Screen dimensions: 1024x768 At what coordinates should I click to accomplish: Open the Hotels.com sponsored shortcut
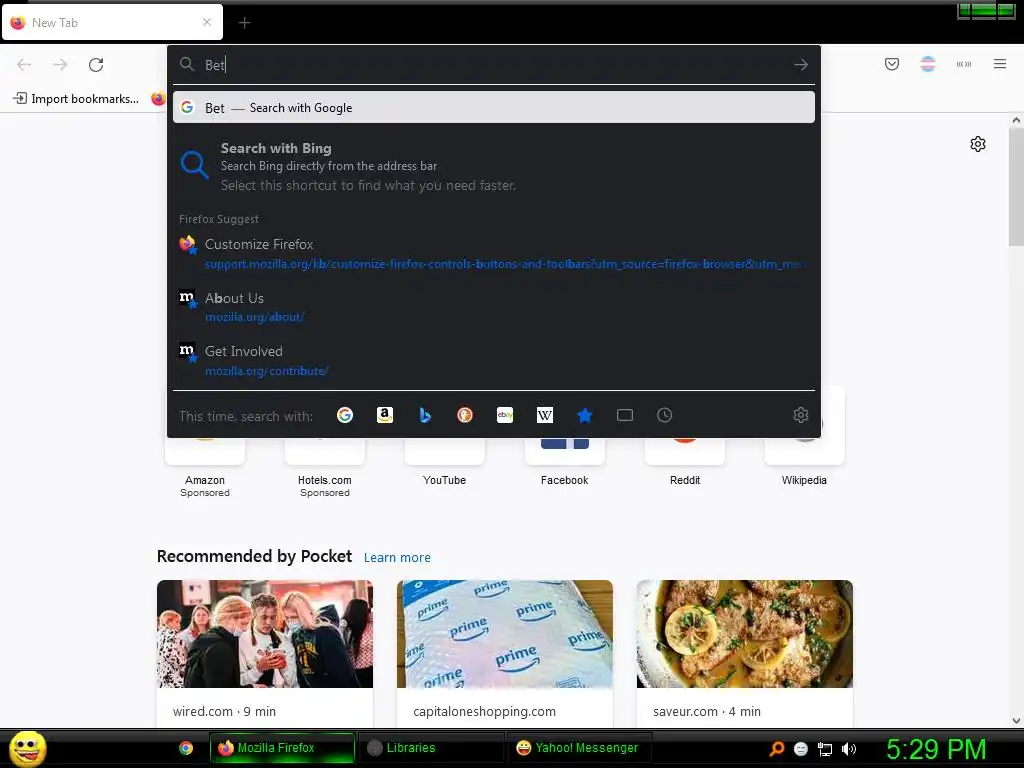point(325,451)
